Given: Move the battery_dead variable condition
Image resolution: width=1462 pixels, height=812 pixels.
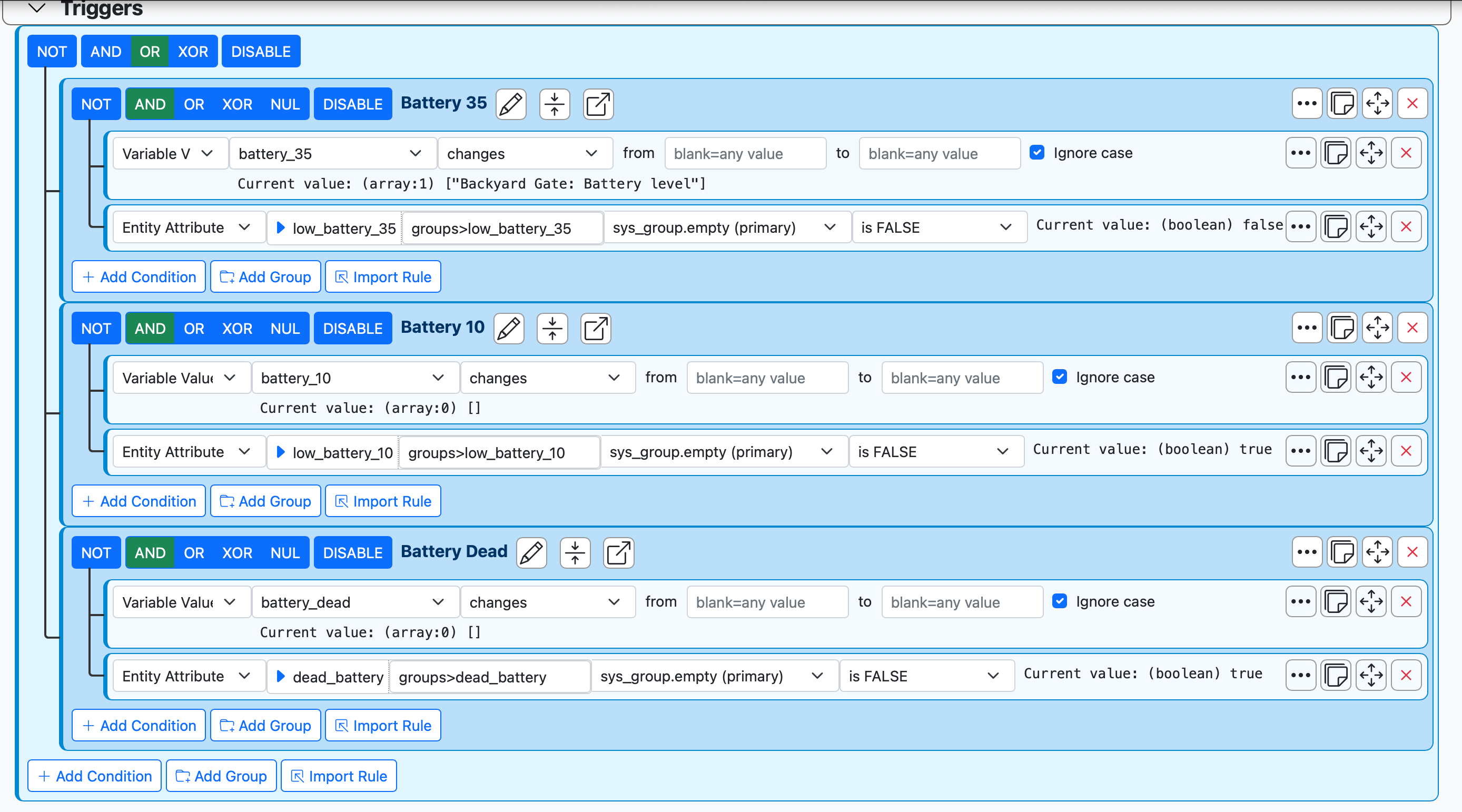Looking at the screenshot, I should [x=1370, y=601].
